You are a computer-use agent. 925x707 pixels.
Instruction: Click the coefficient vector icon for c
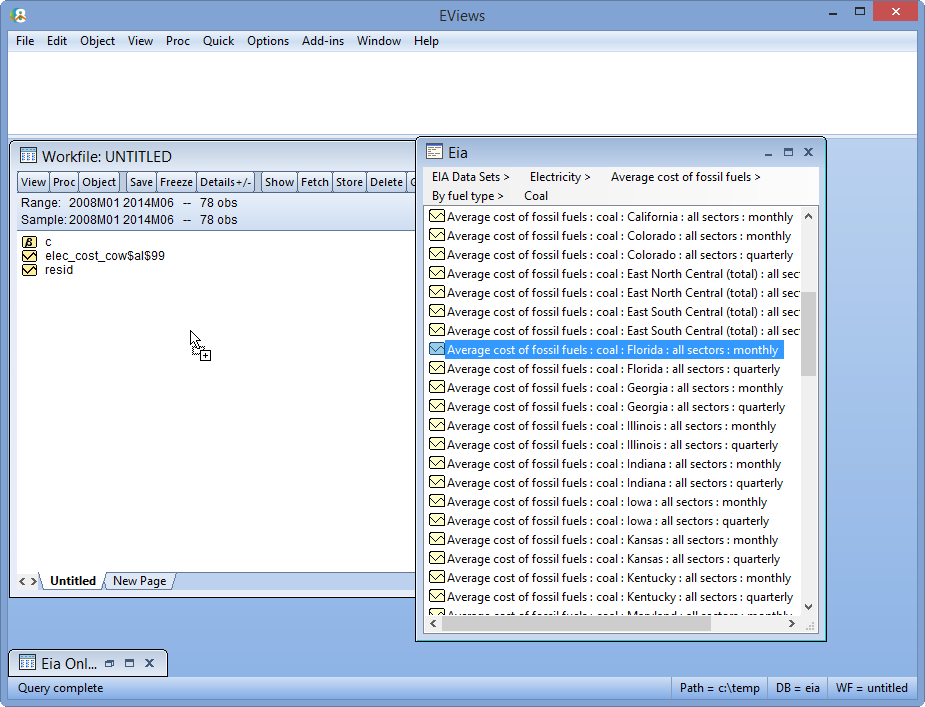(x=29, y=242)
